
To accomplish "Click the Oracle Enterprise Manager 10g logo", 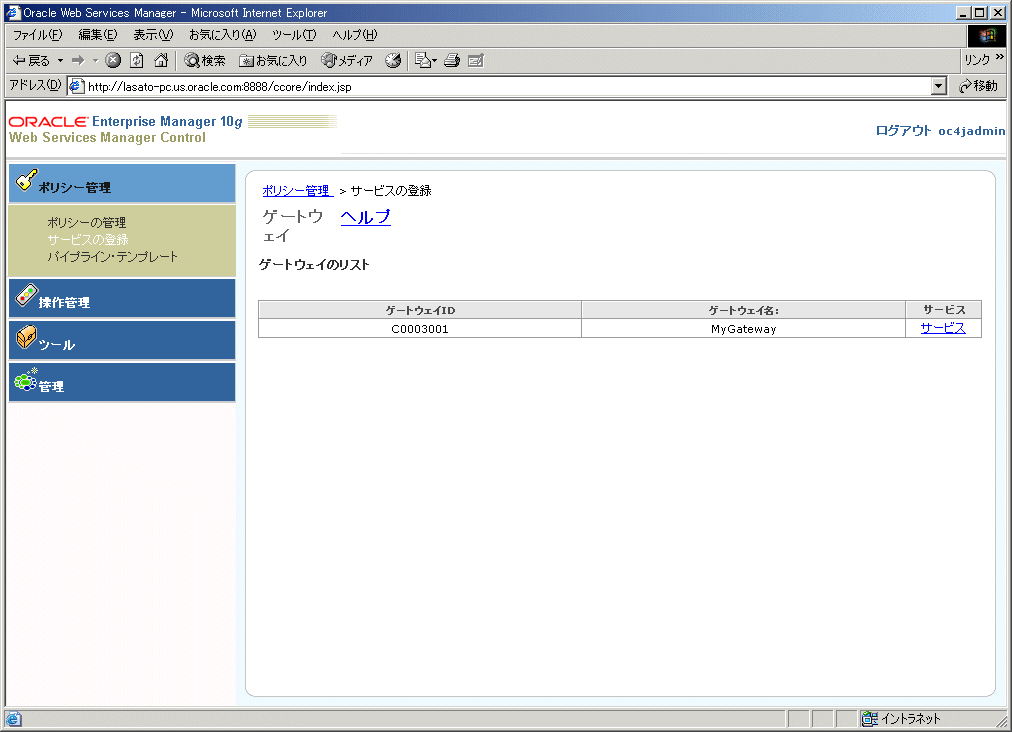I will 126,121.
